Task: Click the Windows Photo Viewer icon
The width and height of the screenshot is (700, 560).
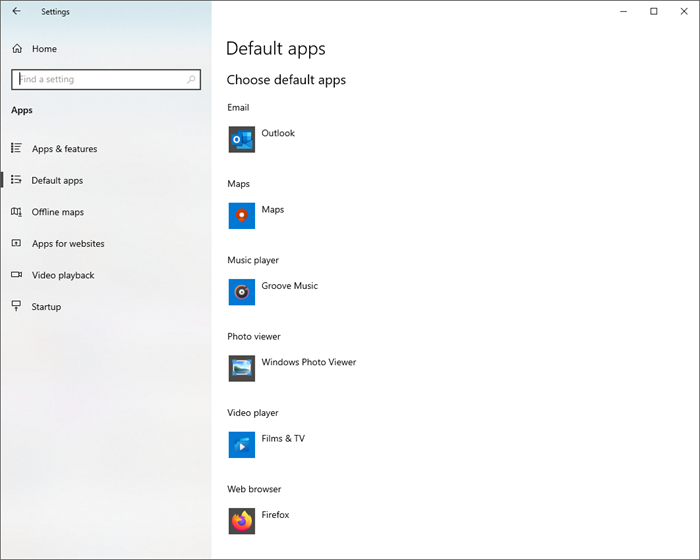Action: click(242, 368)
